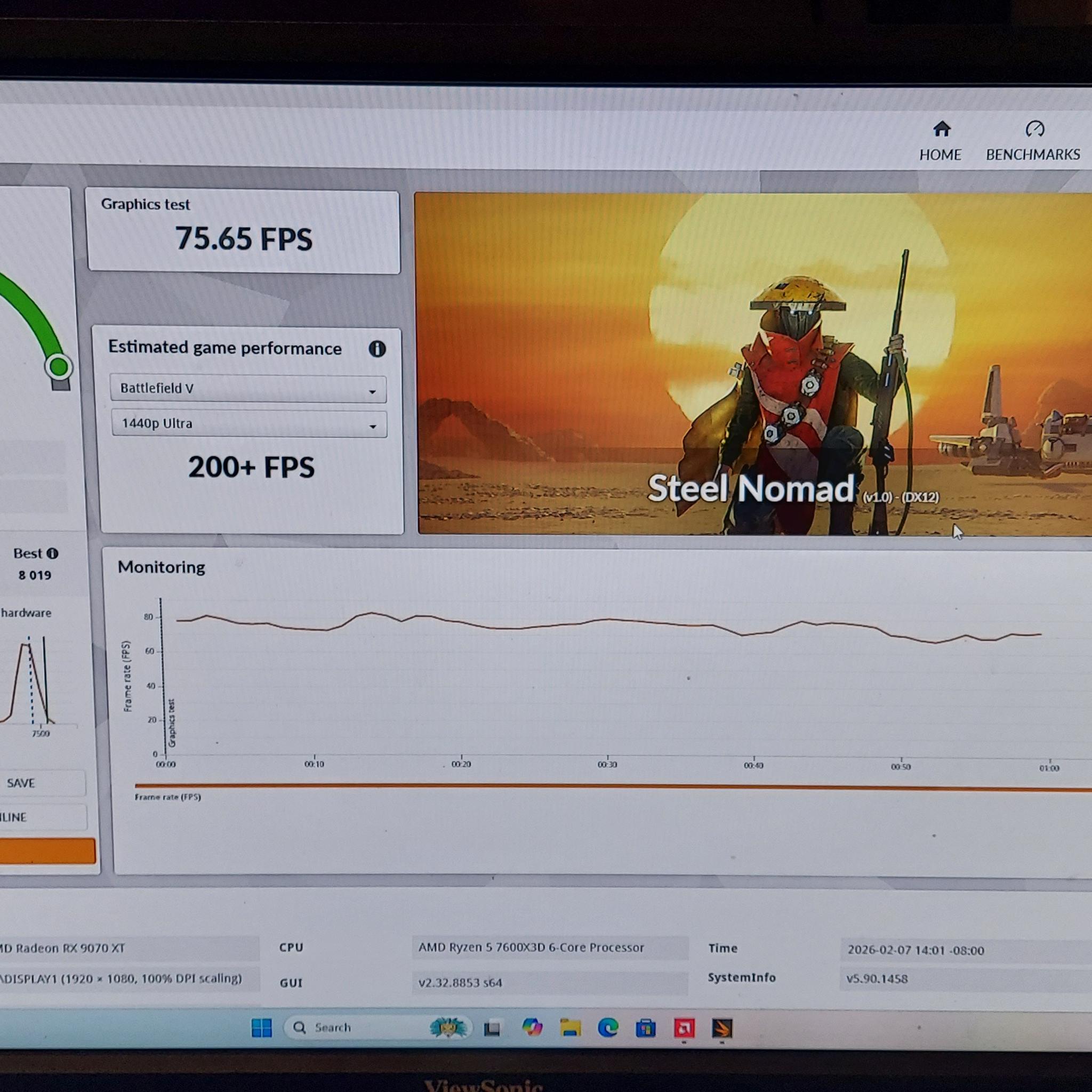This screenshot has width=1092, height=1092.
Task: Click the 00:10 marker on monitoring chart
Action: coord(314,764)
